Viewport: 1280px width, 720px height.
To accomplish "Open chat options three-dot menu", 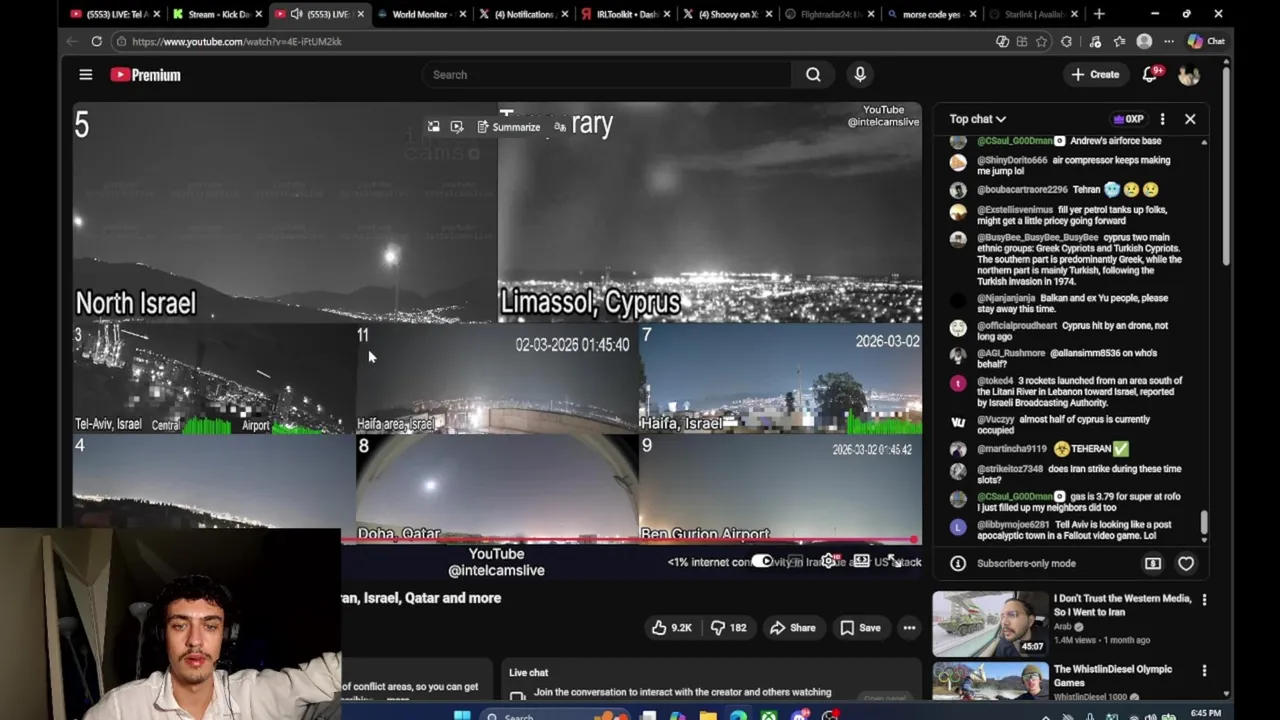I will pos(1162,119).
